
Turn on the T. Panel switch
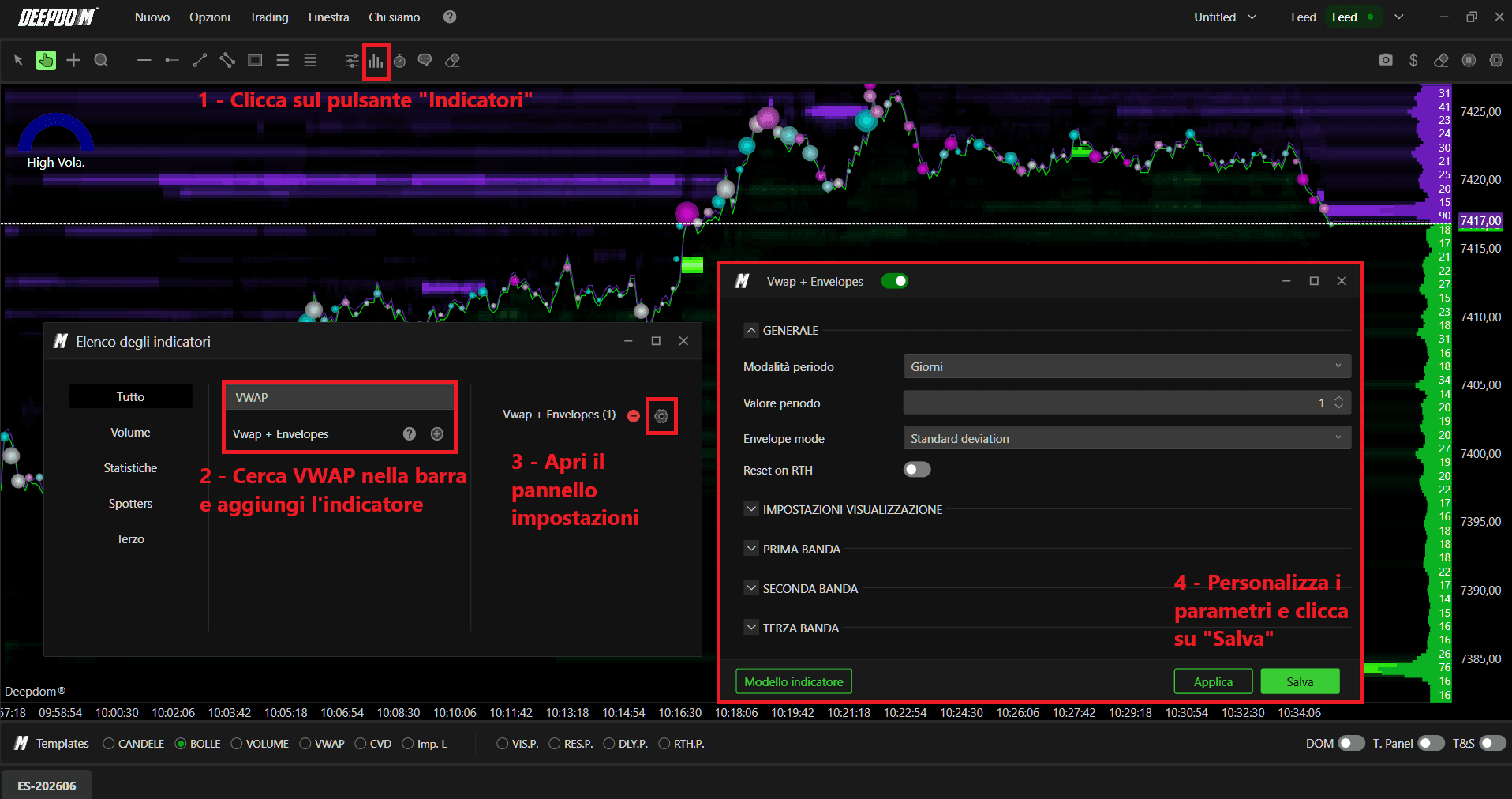pyautogui.click(x=1432, y=743)
